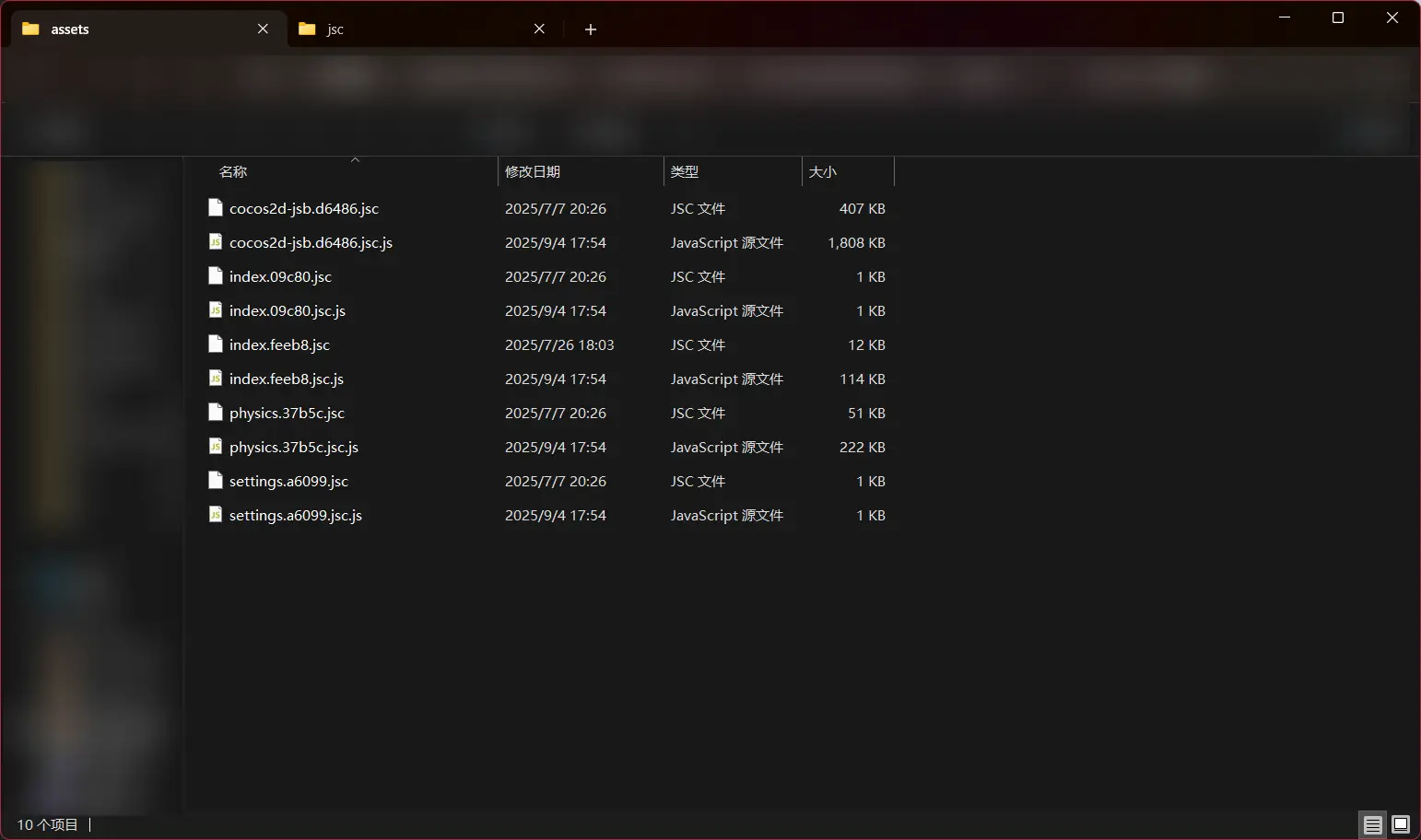Sort files by 大小 column header
The width and height of the screenshot is (1421, 840).
pos(823,172)
